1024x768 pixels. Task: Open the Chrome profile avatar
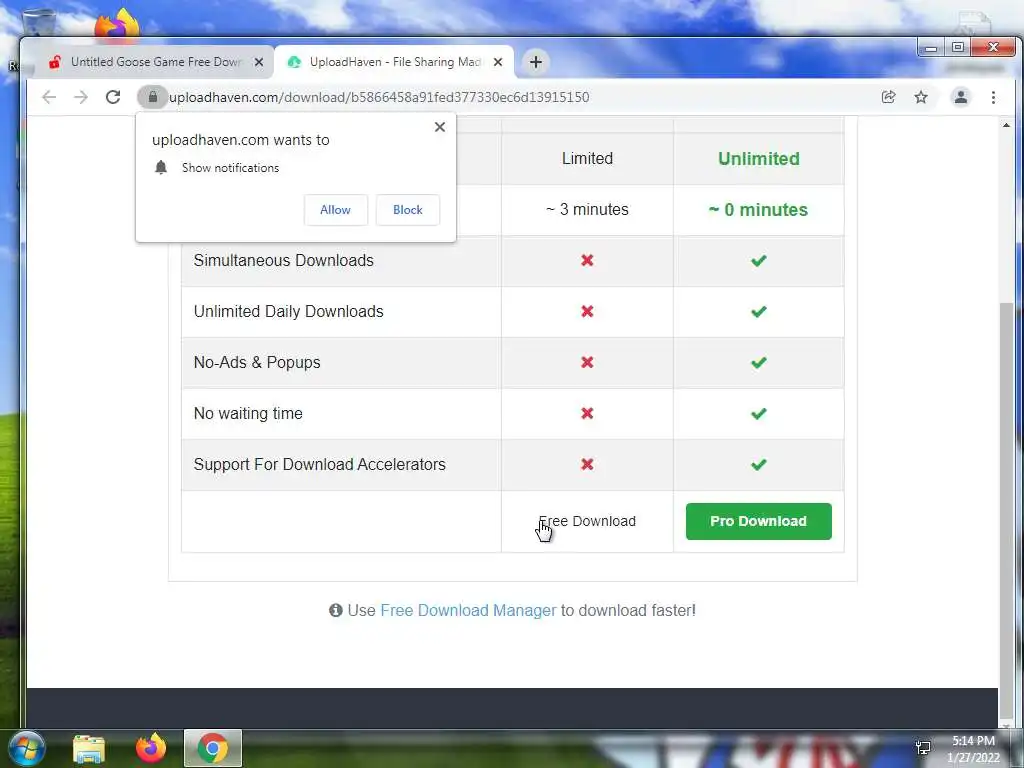click(x=961, y=97)
